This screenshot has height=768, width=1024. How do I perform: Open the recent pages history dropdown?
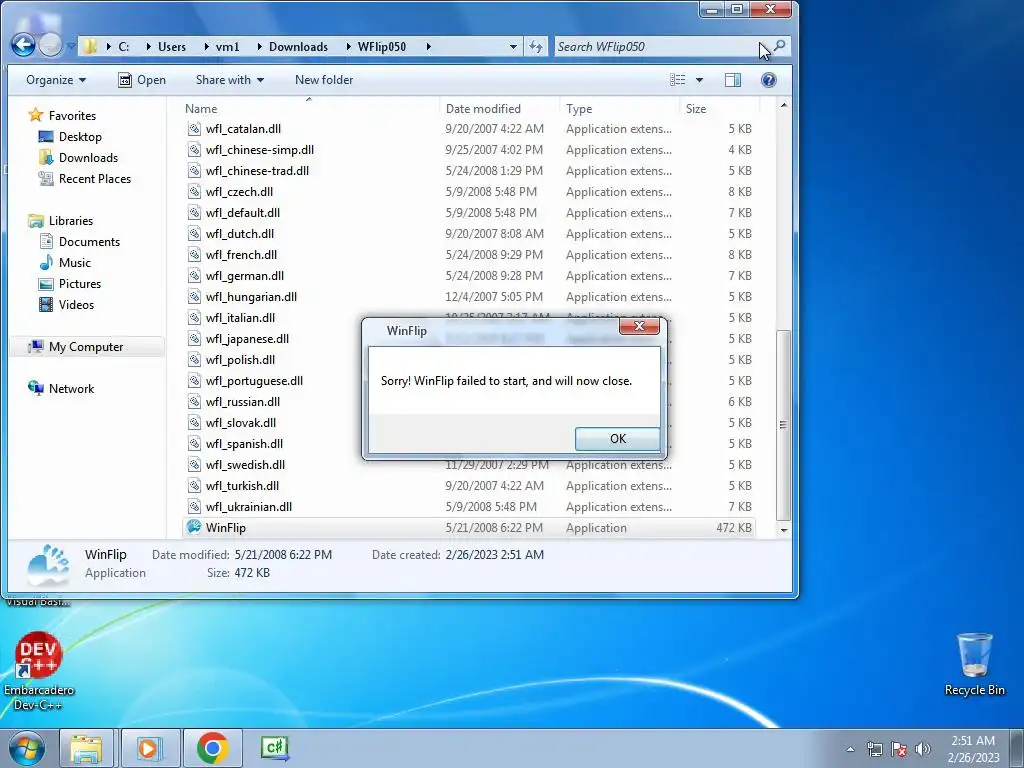[x=71, y=47]
